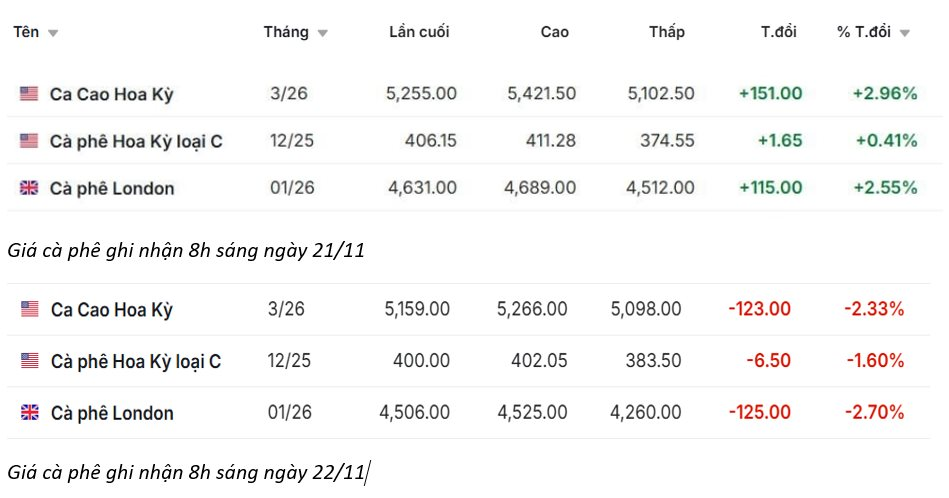The width and height of the screenshot is (949, 498).
Task: Open bottom Cà phê London link
Action: point(112,414)
